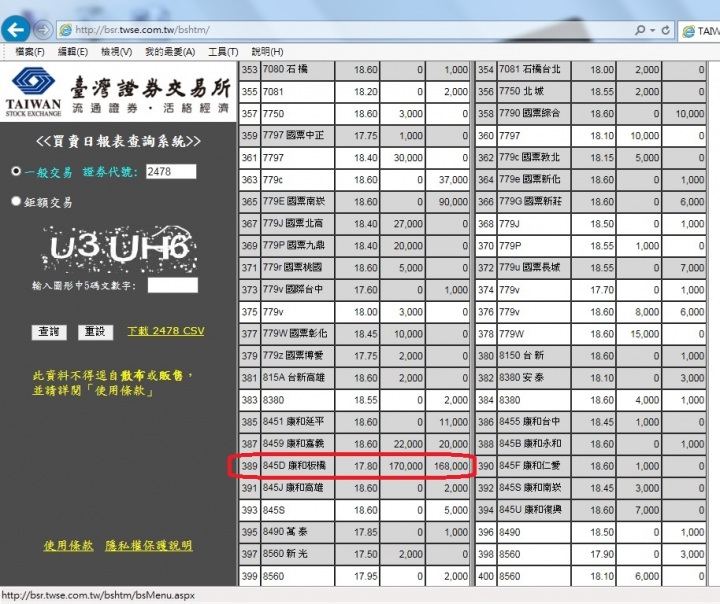The width and height of the screenshot is (720, 604).
Task: Click the cell 845S 康和南崁
Action: 534,488
